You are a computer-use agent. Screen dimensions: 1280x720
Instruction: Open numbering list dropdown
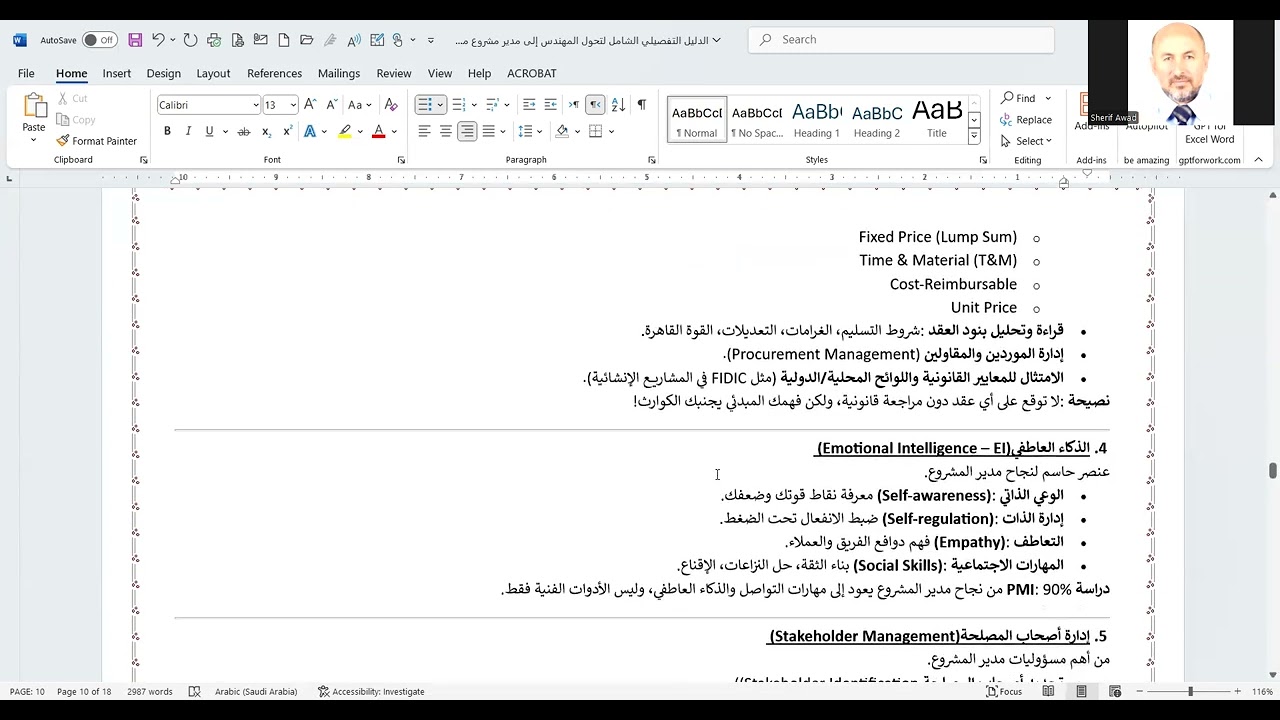pyautogui.click(x=474, y=105)
